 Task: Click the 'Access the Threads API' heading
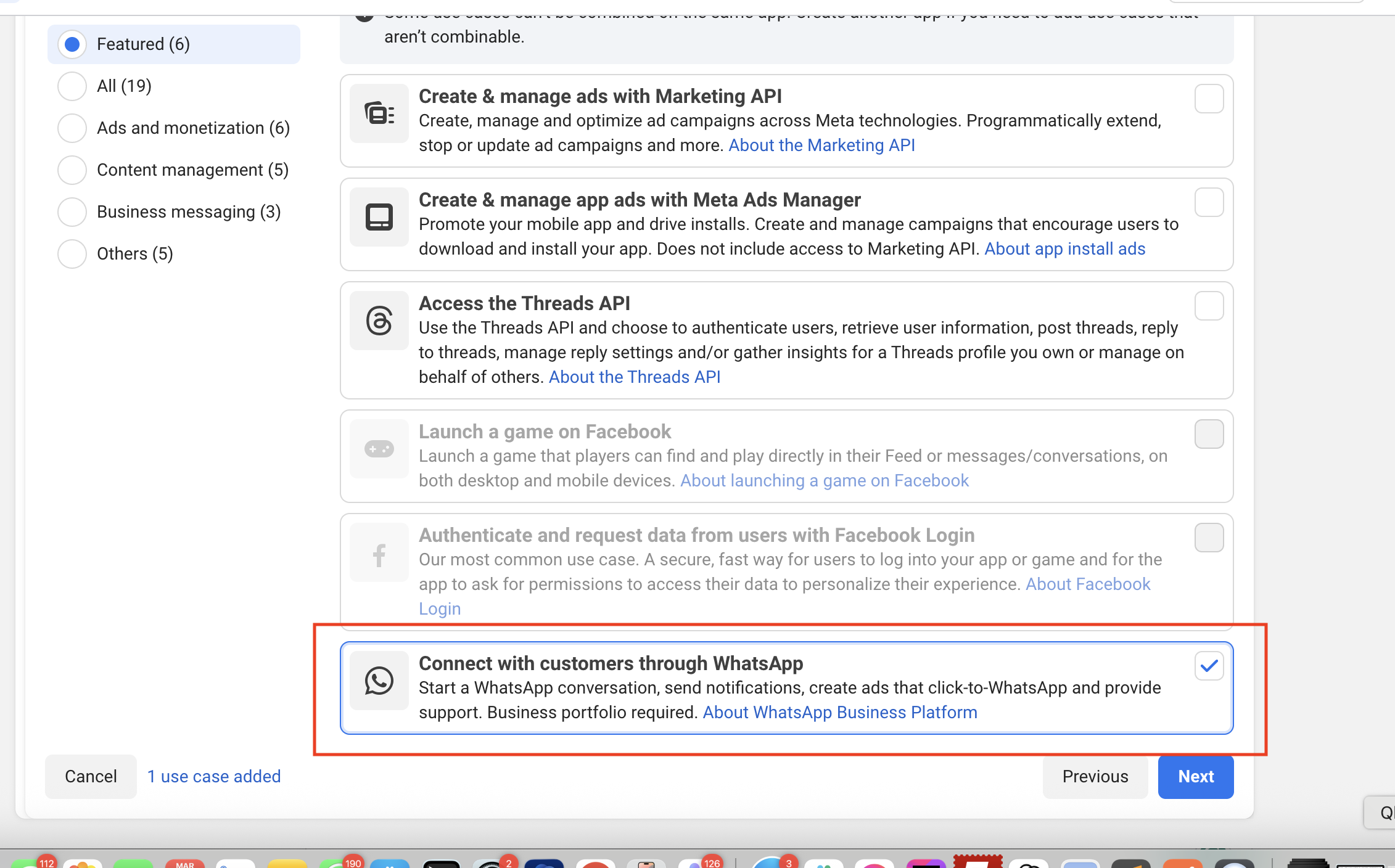(x=524, y=303)
